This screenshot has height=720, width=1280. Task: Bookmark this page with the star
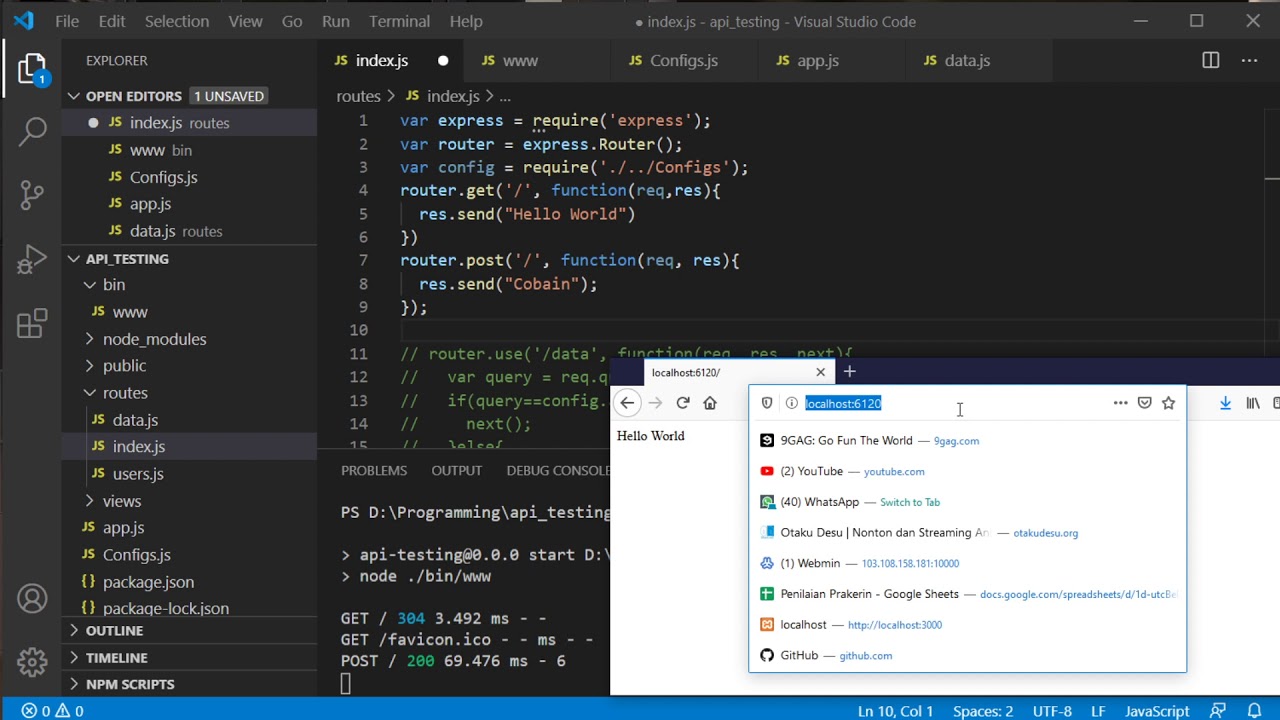(1168, 403)
